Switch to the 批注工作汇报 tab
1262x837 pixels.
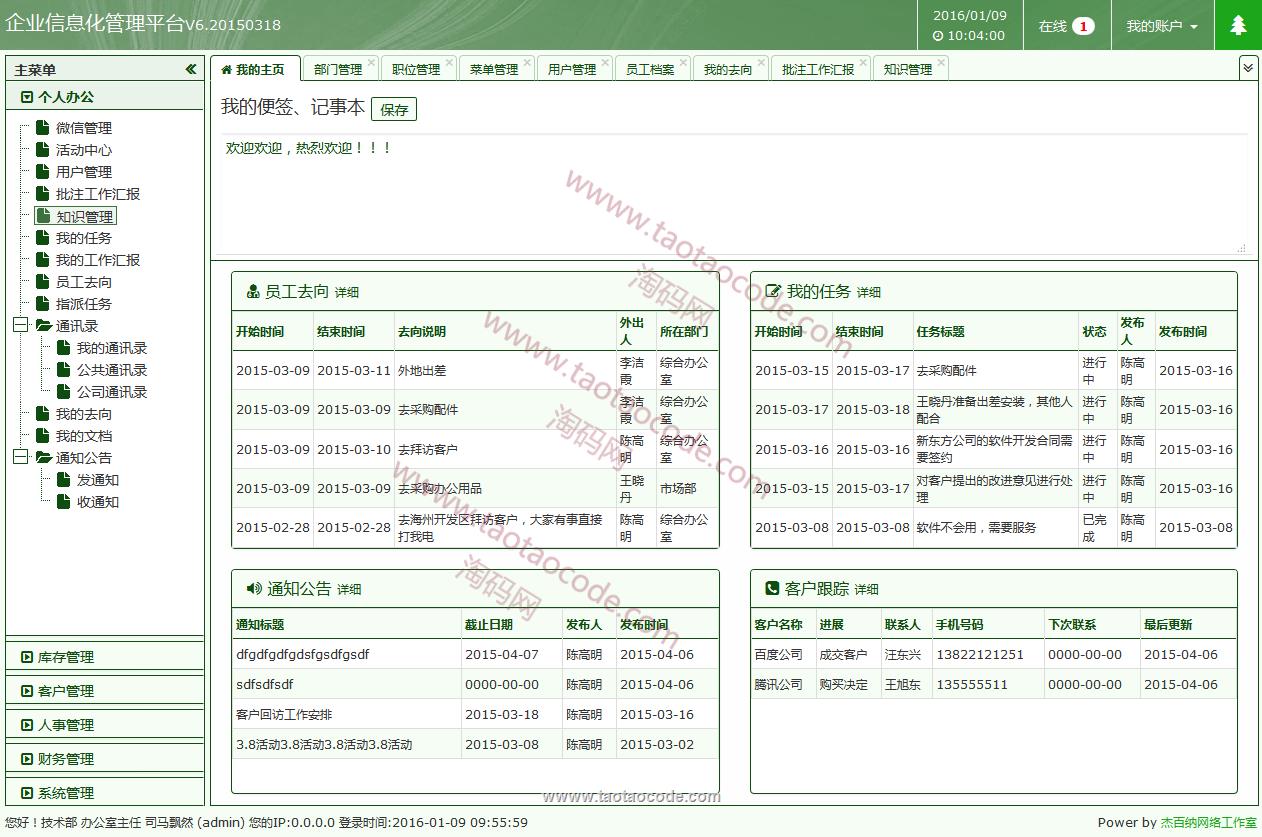(x=817, y=70)
